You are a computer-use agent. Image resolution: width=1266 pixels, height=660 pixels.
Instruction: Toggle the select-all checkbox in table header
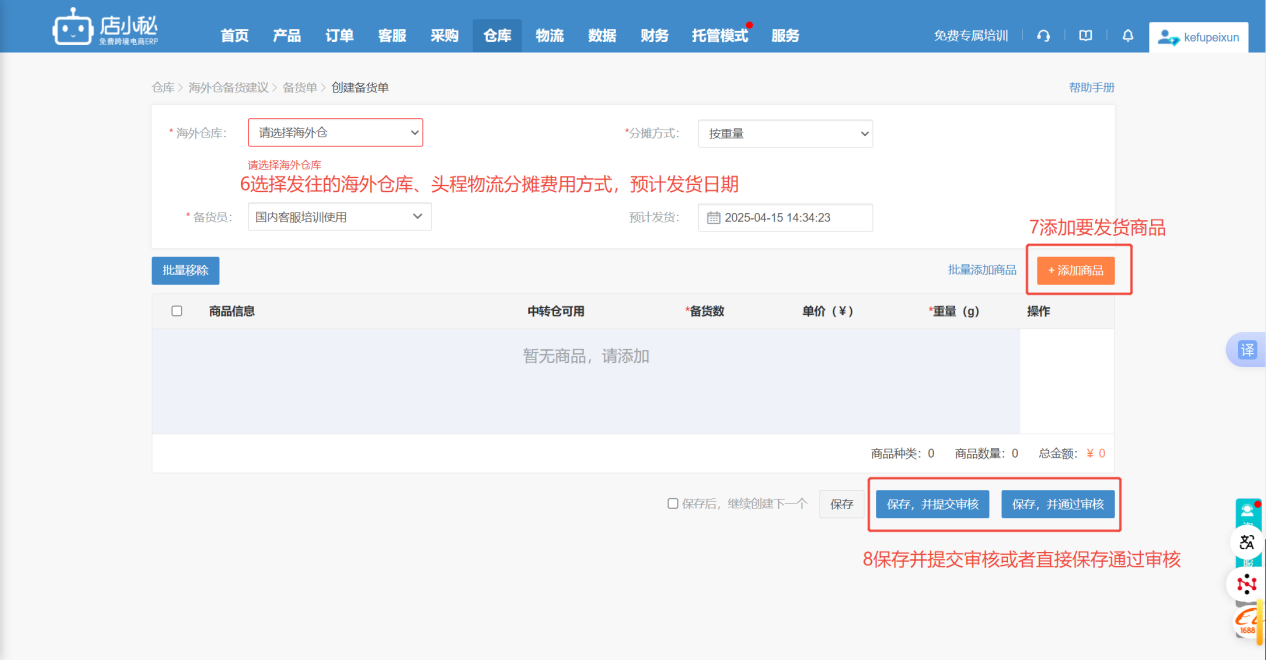(x=177, y=311)
